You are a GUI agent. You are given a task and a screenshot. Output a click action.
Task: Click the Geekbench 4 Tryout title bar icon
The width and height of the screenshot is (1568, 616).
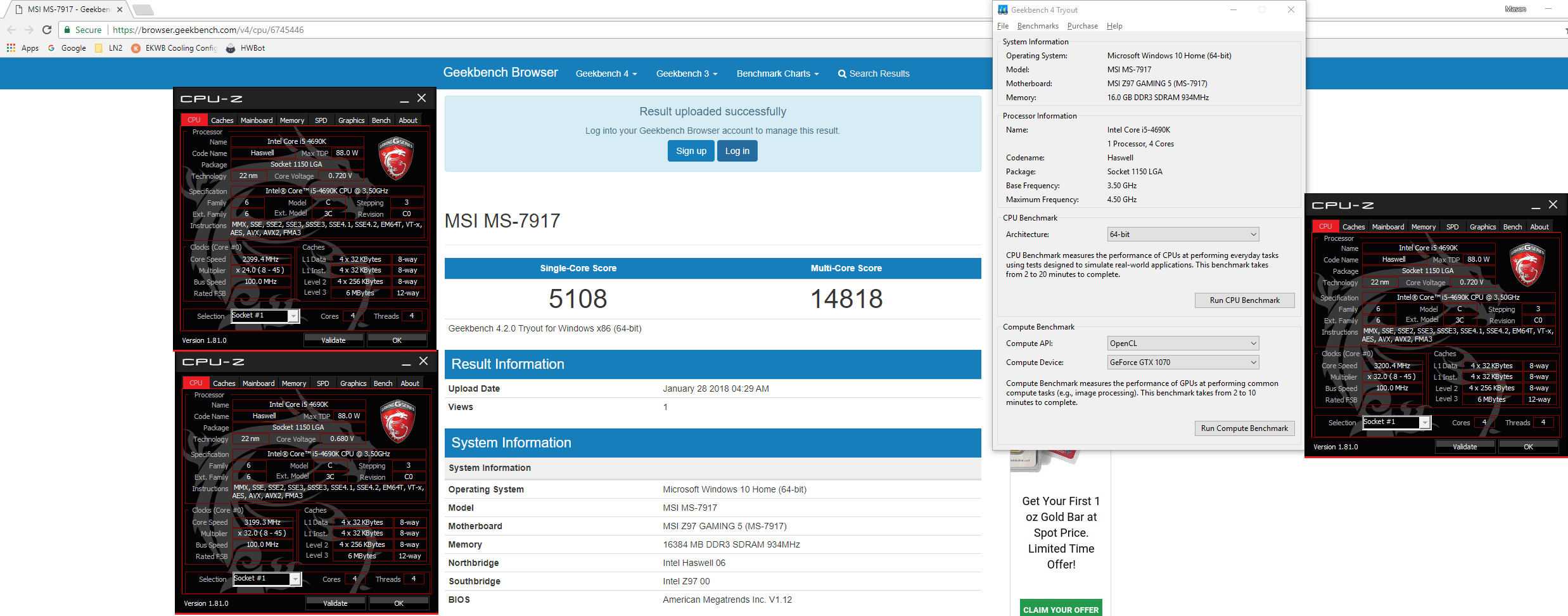pos(1003,10)
